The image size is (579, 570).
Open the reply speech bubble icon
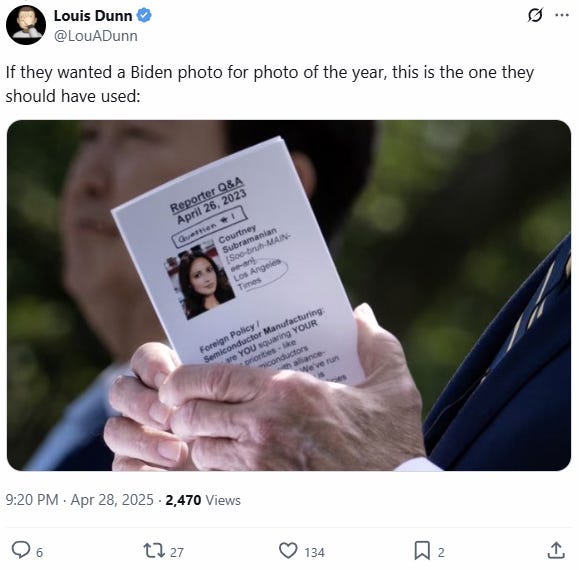[x=21, y=550]
